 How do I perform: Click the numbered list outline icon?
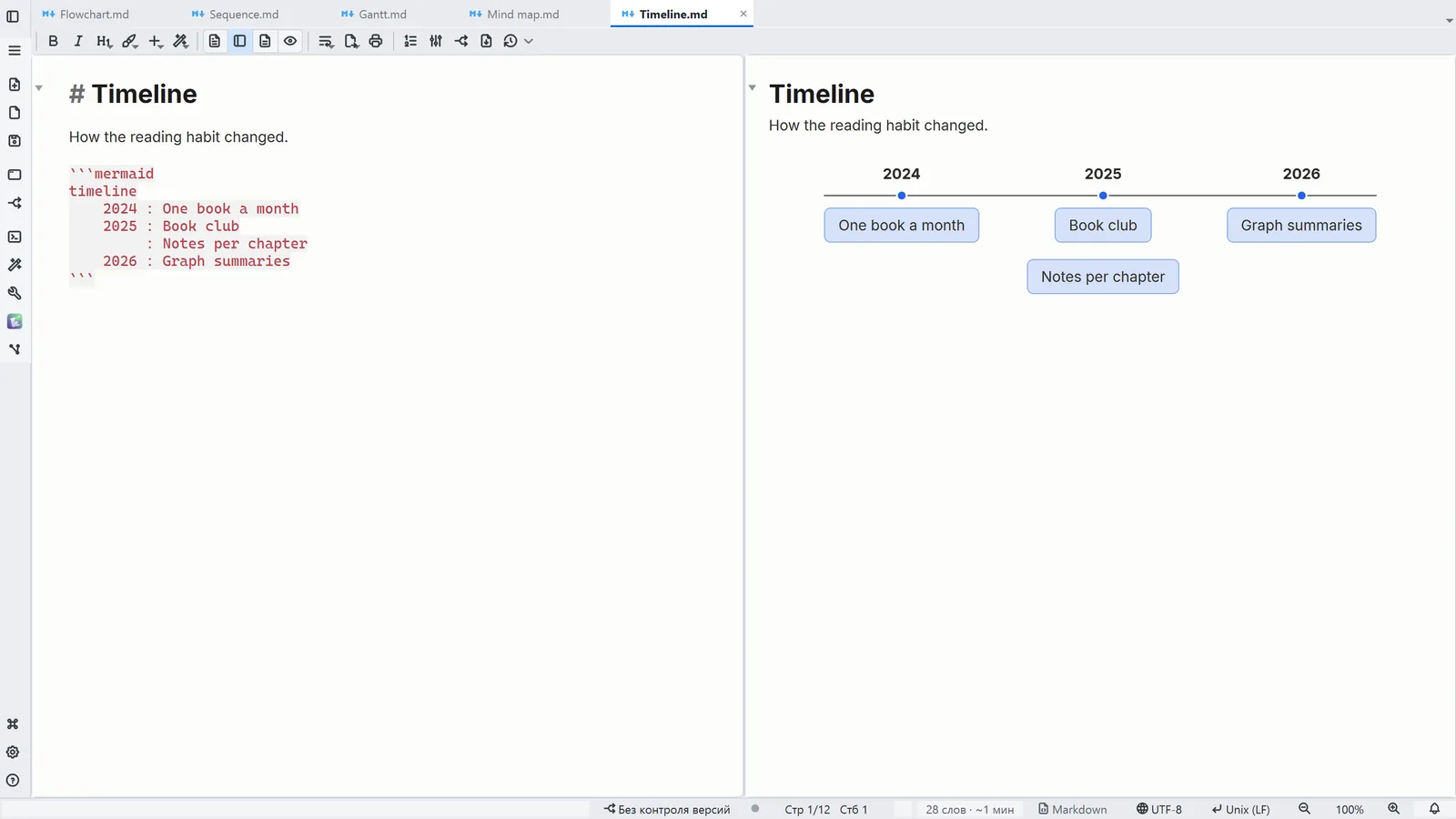pyautogui.click(x=410, y=41)
